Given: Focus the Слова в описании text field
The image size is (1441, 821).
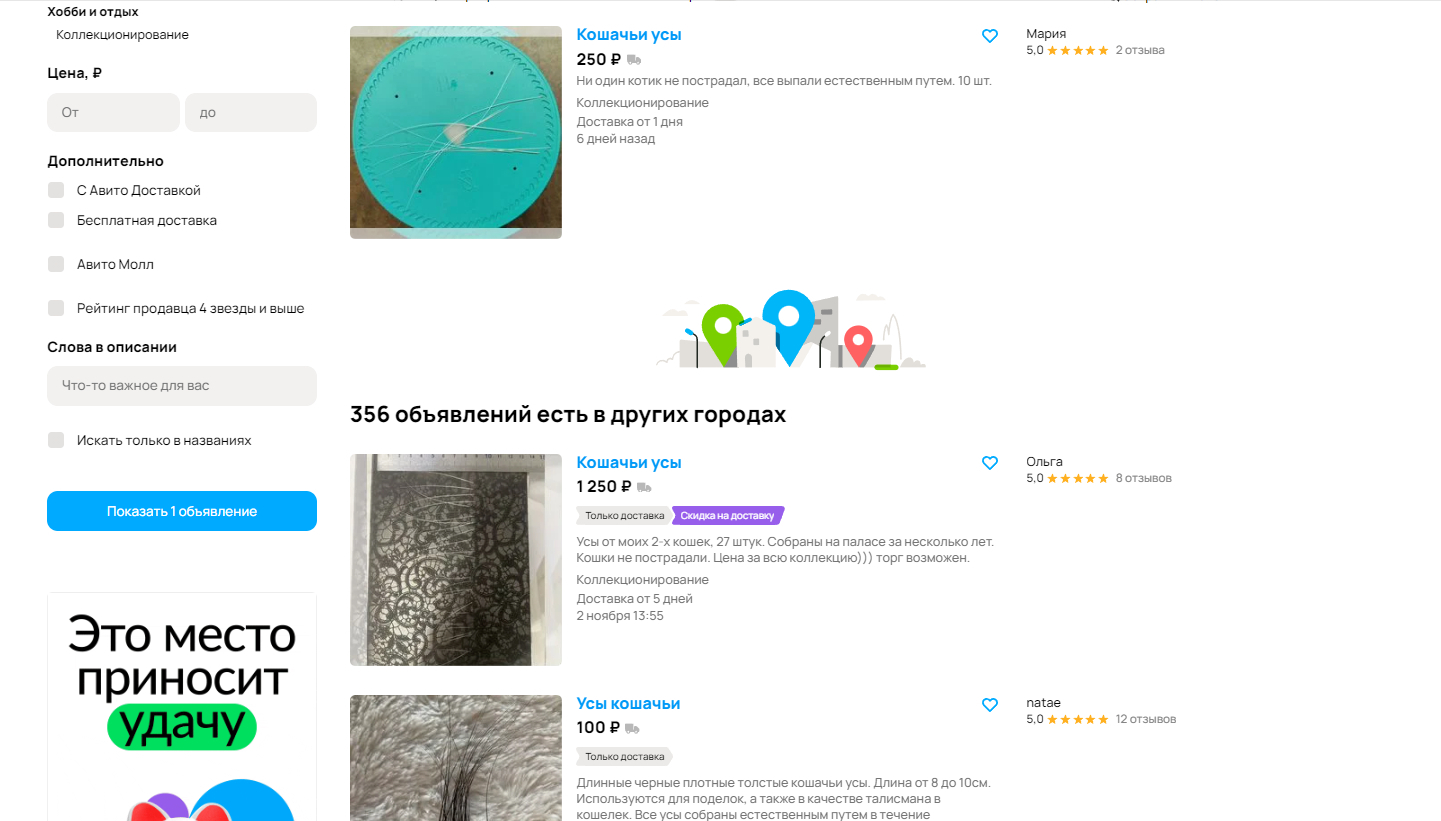Looking at the screenshot, I should 182,386.
